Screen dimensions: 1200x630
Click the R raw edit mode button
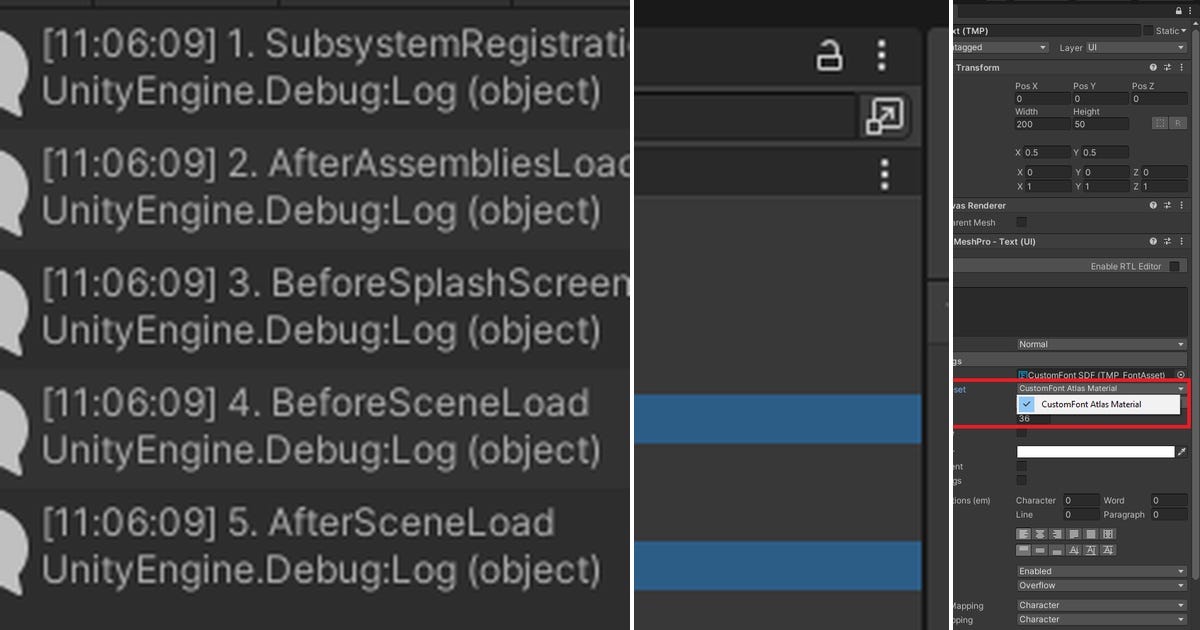1177,123
